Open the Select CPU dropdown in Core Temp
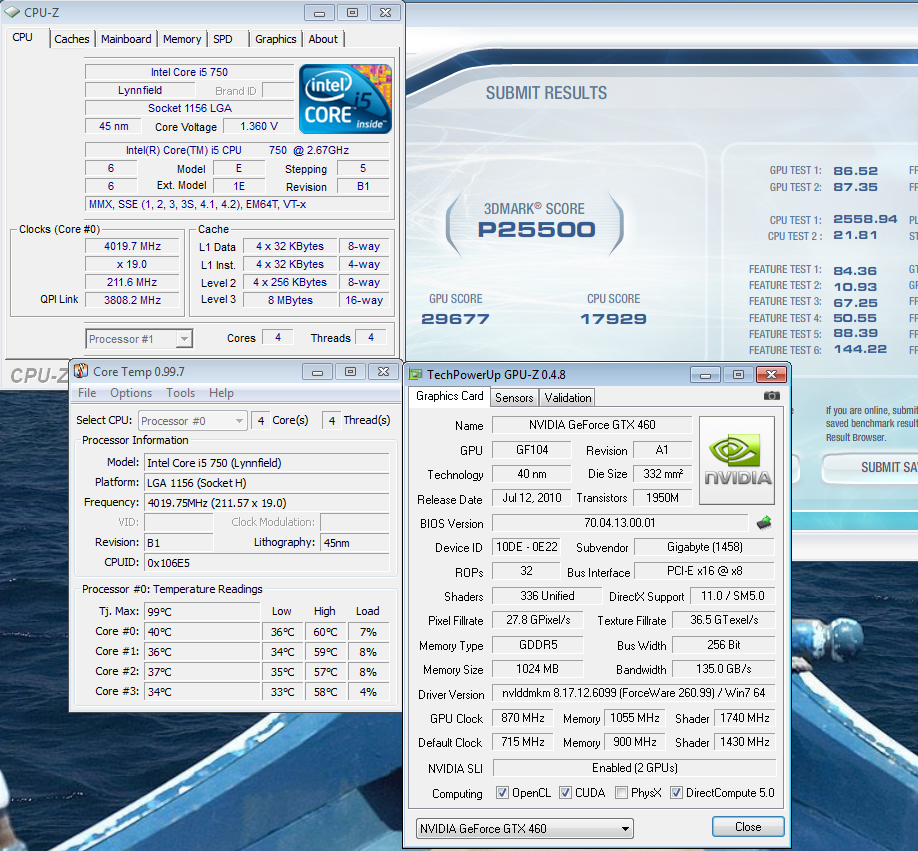 coord(193,421)
